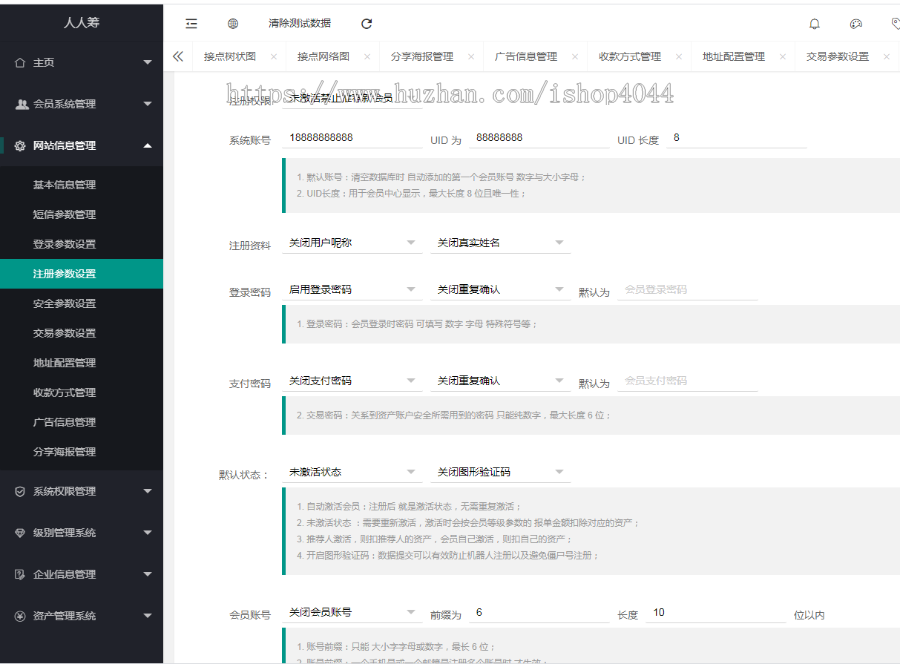Open sidebar item 地址配置管理

coord(82,363)
